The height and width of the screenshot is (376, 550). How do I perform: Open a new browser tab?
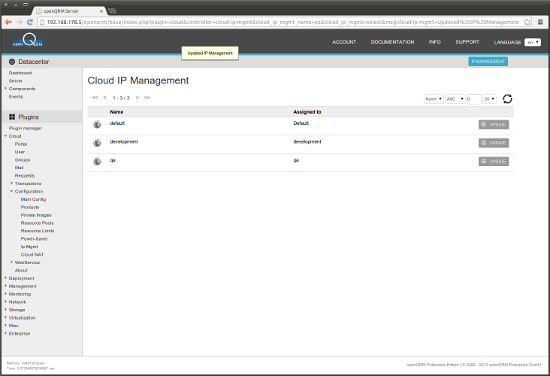(x=112, y=11)
